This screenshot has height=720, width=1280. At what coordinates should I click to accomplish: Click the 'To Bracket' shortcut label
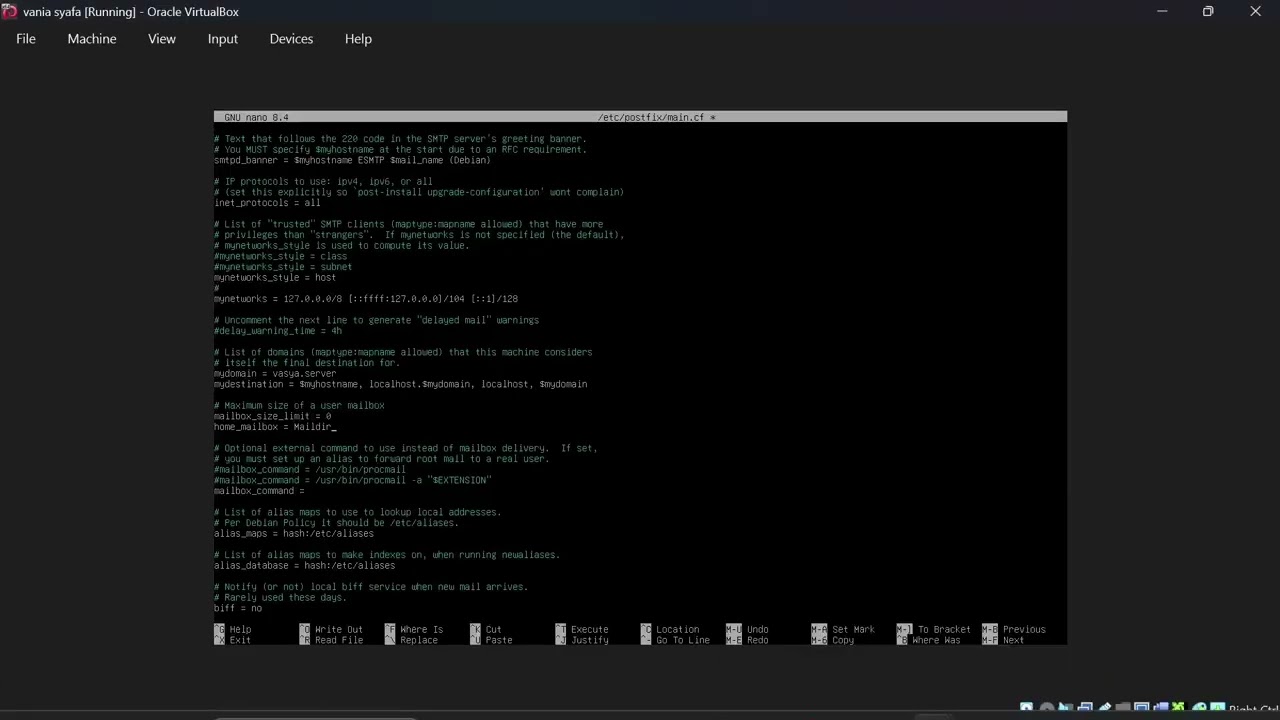click(x=944, y=630)
